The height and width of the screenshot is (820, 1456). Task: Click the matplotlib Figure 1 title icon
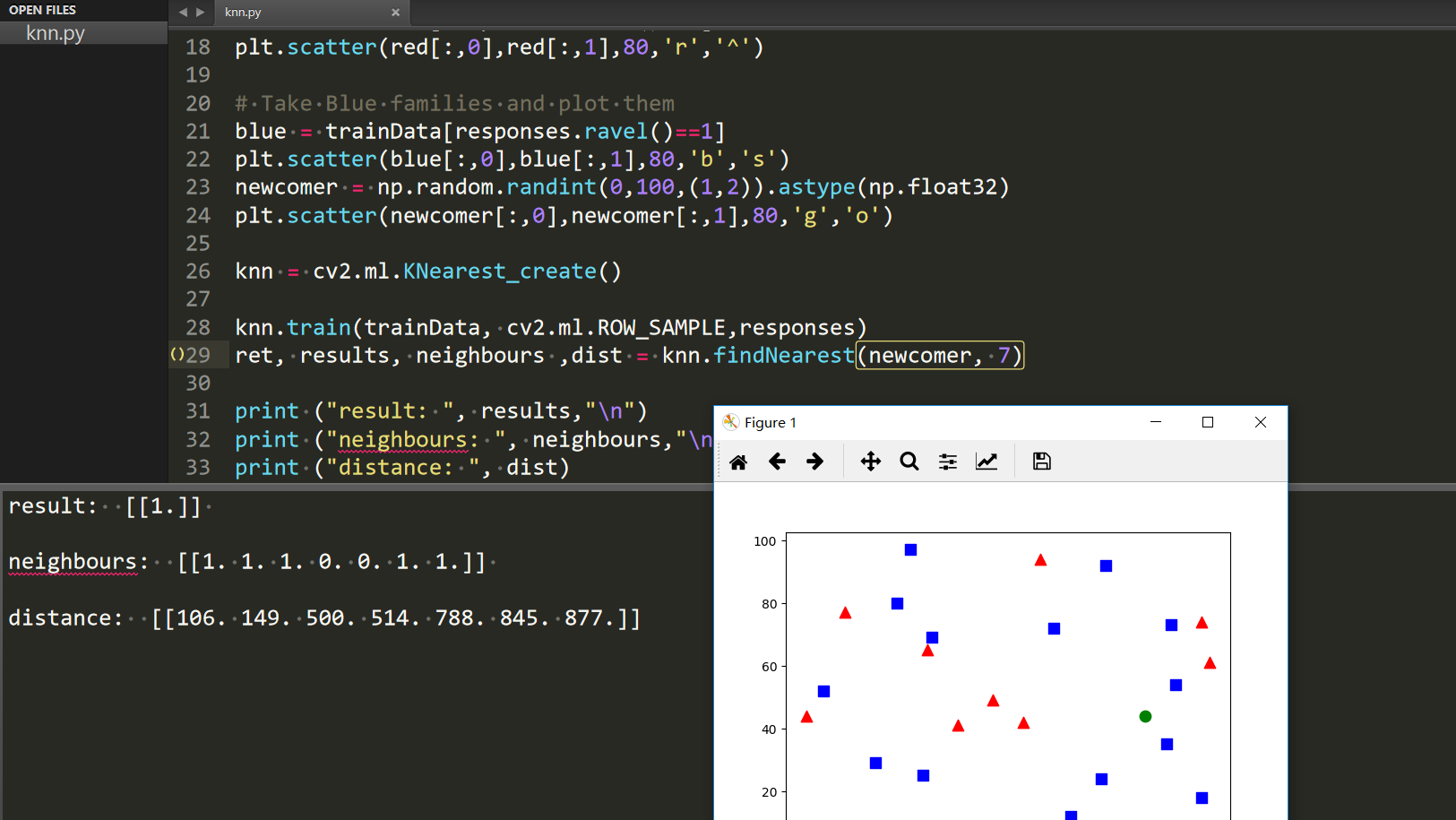(731, 422)
